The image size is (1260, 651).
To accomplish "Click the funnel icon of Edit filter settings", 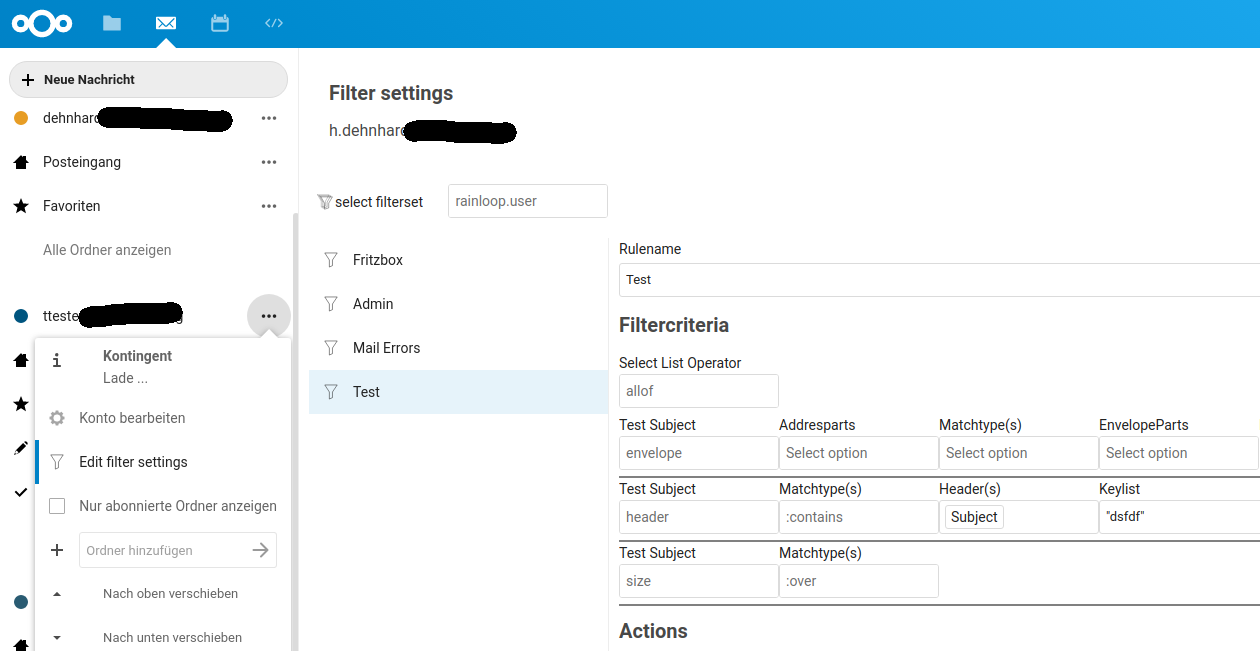I will point(57,462).
